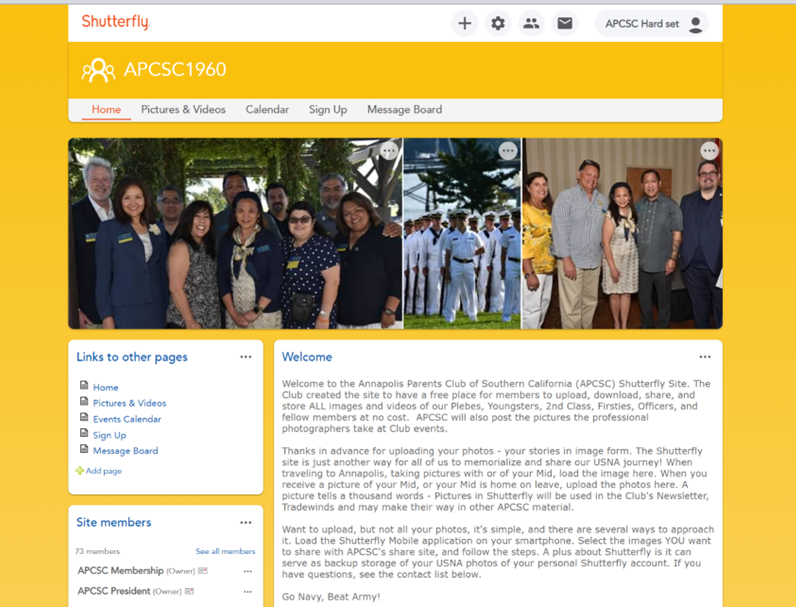Click Pictures & Videos sidebar link
This screenshot has height=607, width=796.
point(129,403)
